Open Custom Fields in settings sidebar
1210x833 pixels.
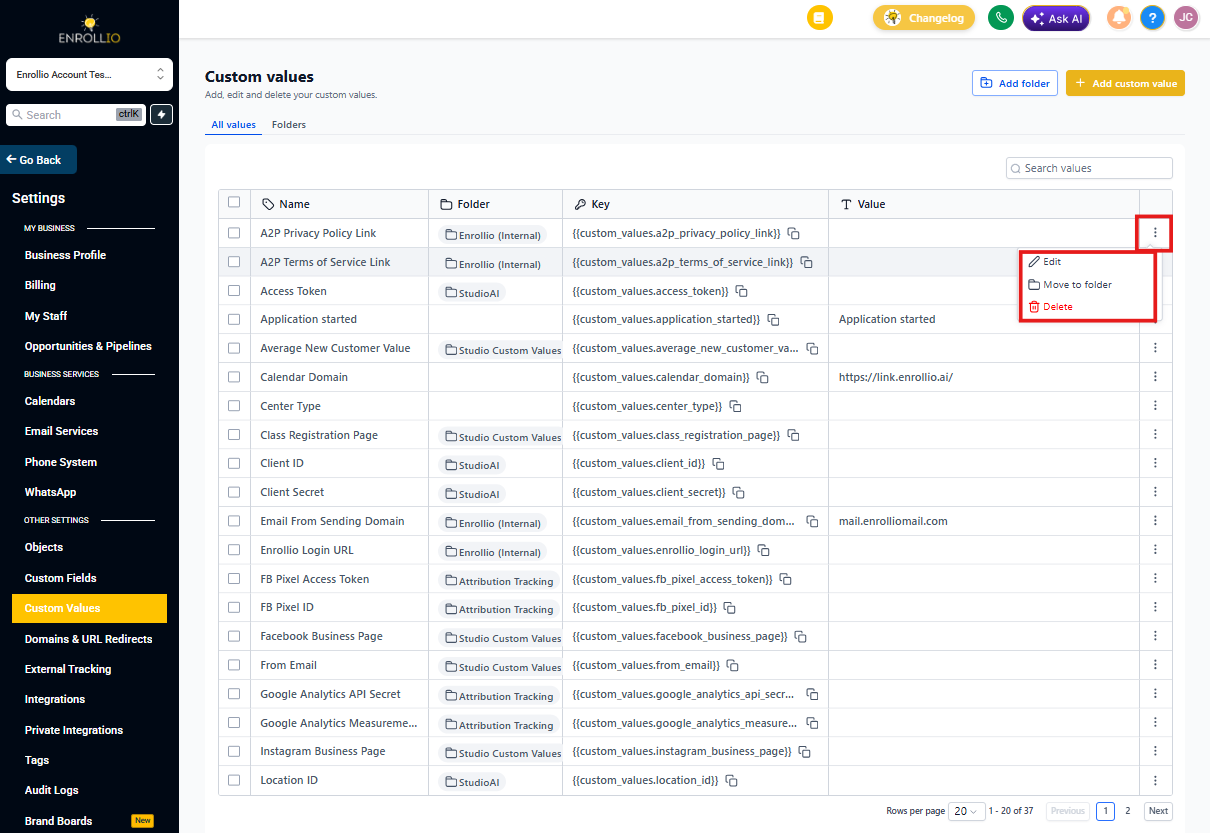tap(60, 578)
